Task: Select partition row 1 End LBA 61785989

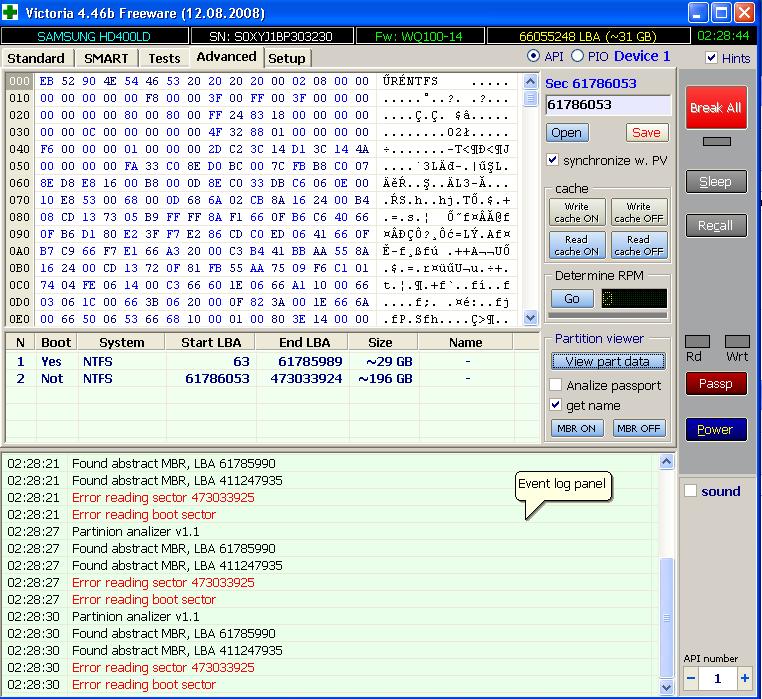Action: tap(310, 362)
